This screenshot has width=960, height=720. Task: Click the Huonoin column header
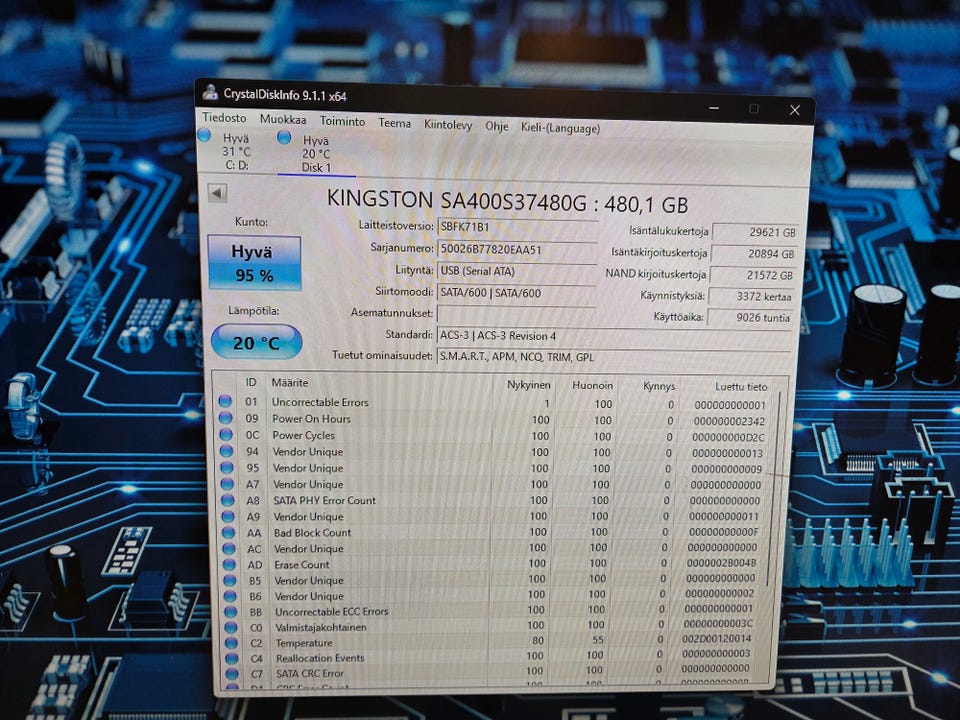coord(592,385)
